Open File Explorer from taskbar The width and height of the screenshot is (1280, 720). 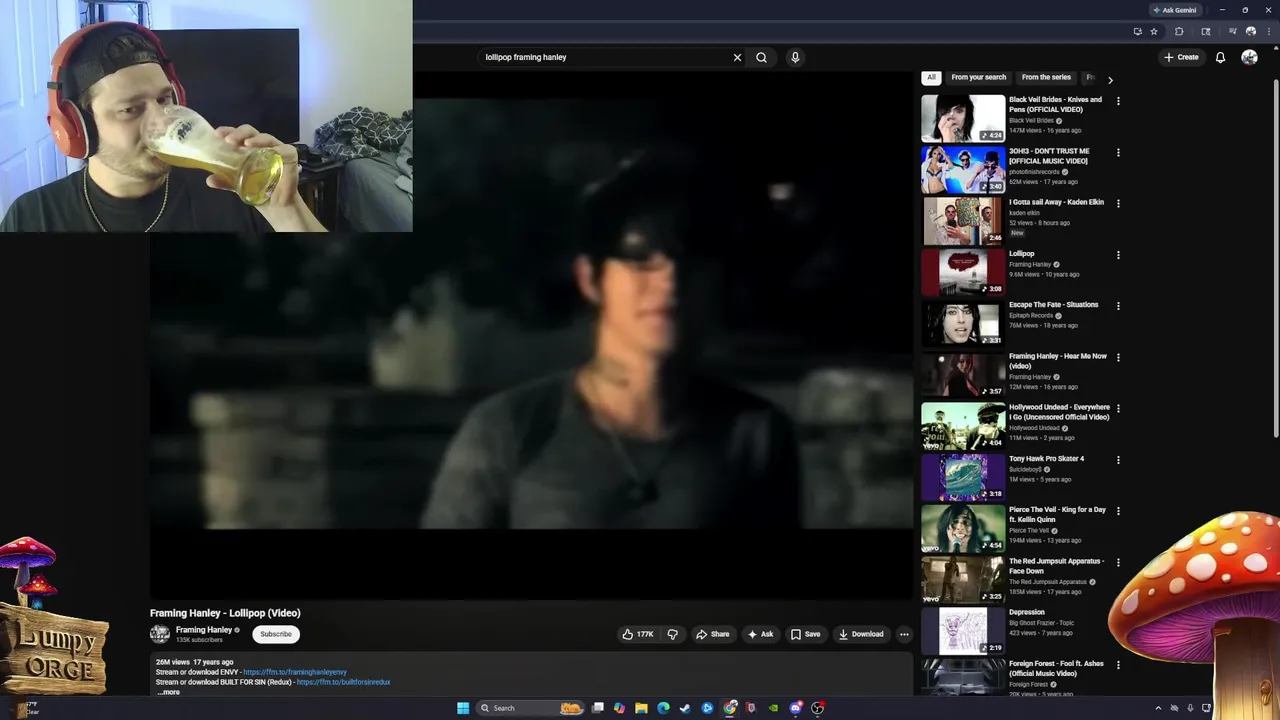[641, 708]
